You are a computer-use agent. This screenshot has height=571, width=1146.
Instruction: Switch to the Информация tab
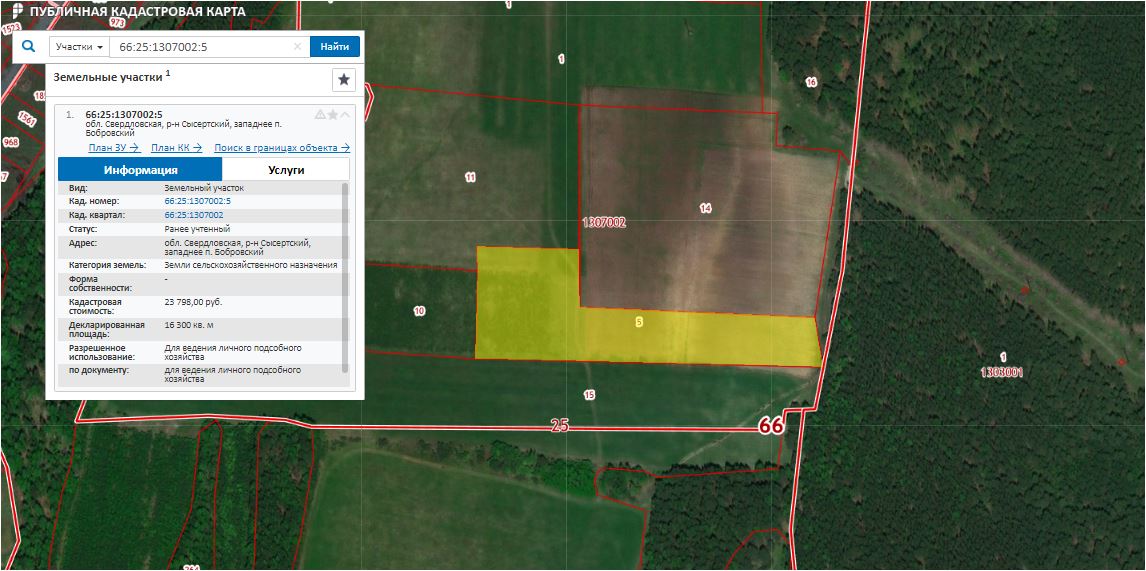tap(140, 170)
